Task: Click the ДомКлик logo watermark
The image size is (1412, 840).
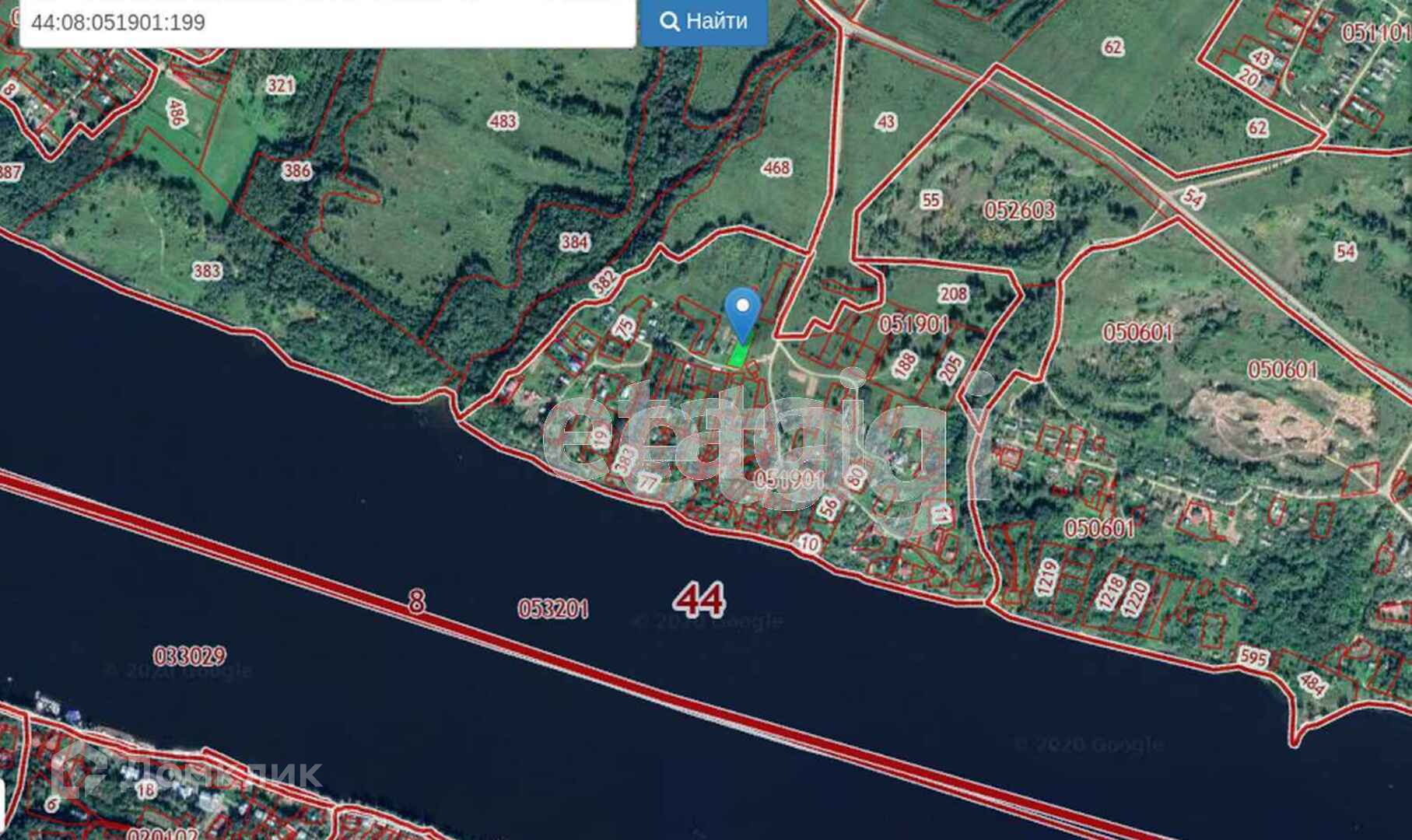Action: pos(187,774)
